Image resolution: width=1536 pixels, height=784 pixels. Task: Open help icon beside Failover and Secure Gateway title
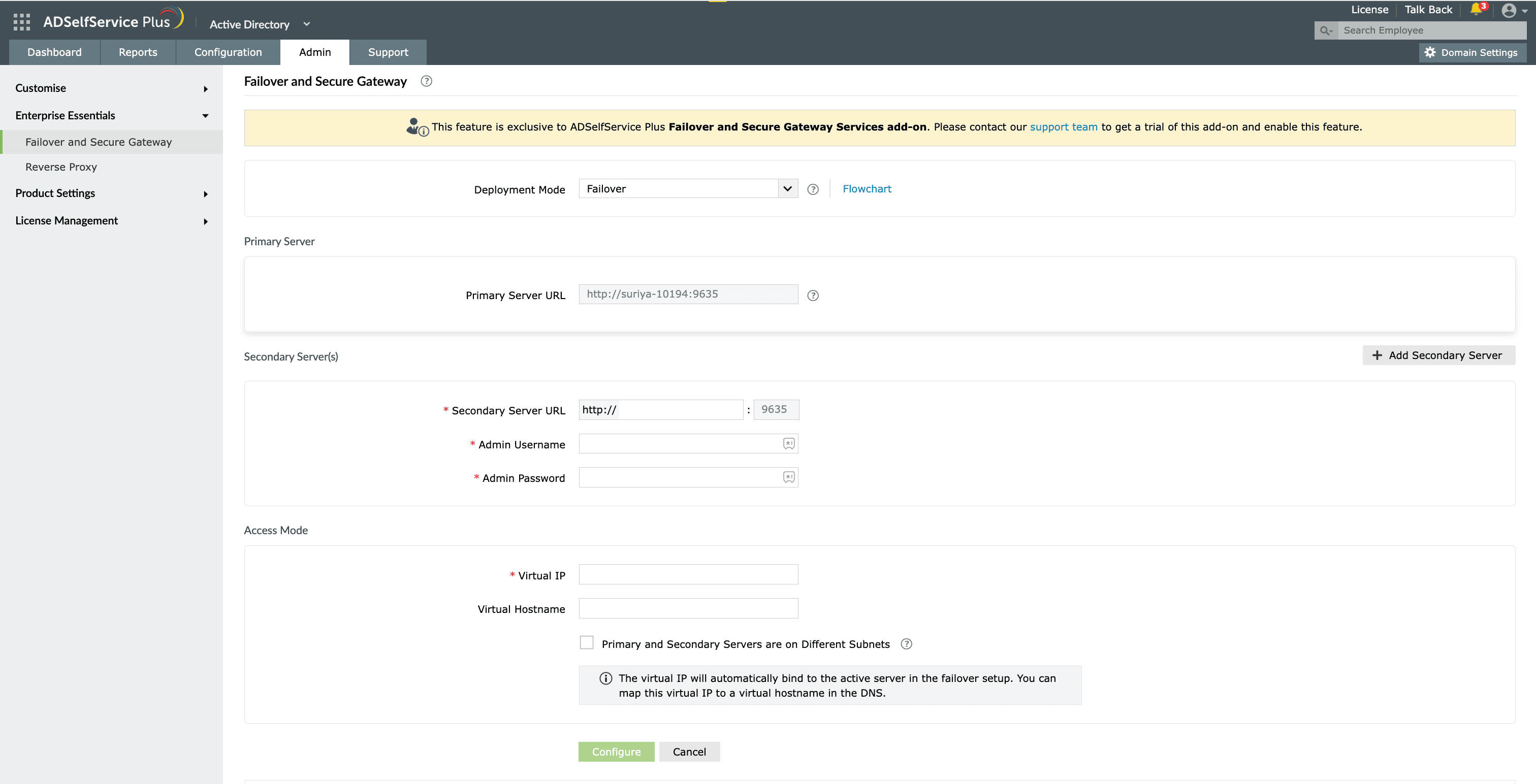(x=426, y=82)
